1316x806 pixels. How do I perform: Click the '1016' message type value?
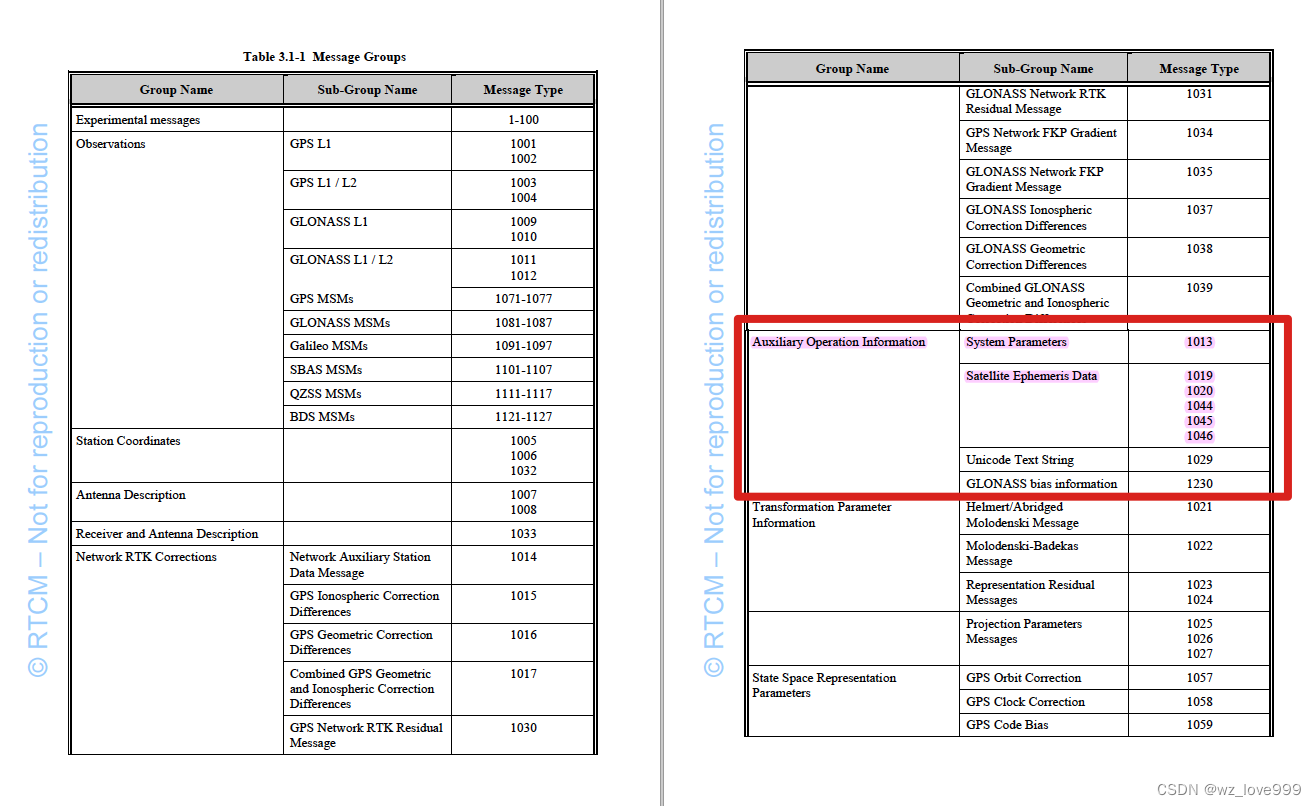[523, 635]
